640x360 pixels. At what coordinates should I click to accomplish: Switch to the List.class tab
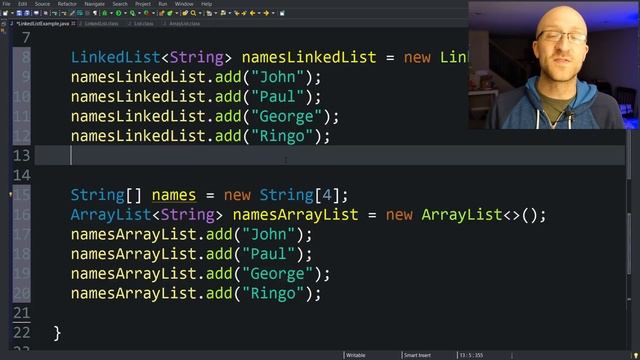click(143, 24)
